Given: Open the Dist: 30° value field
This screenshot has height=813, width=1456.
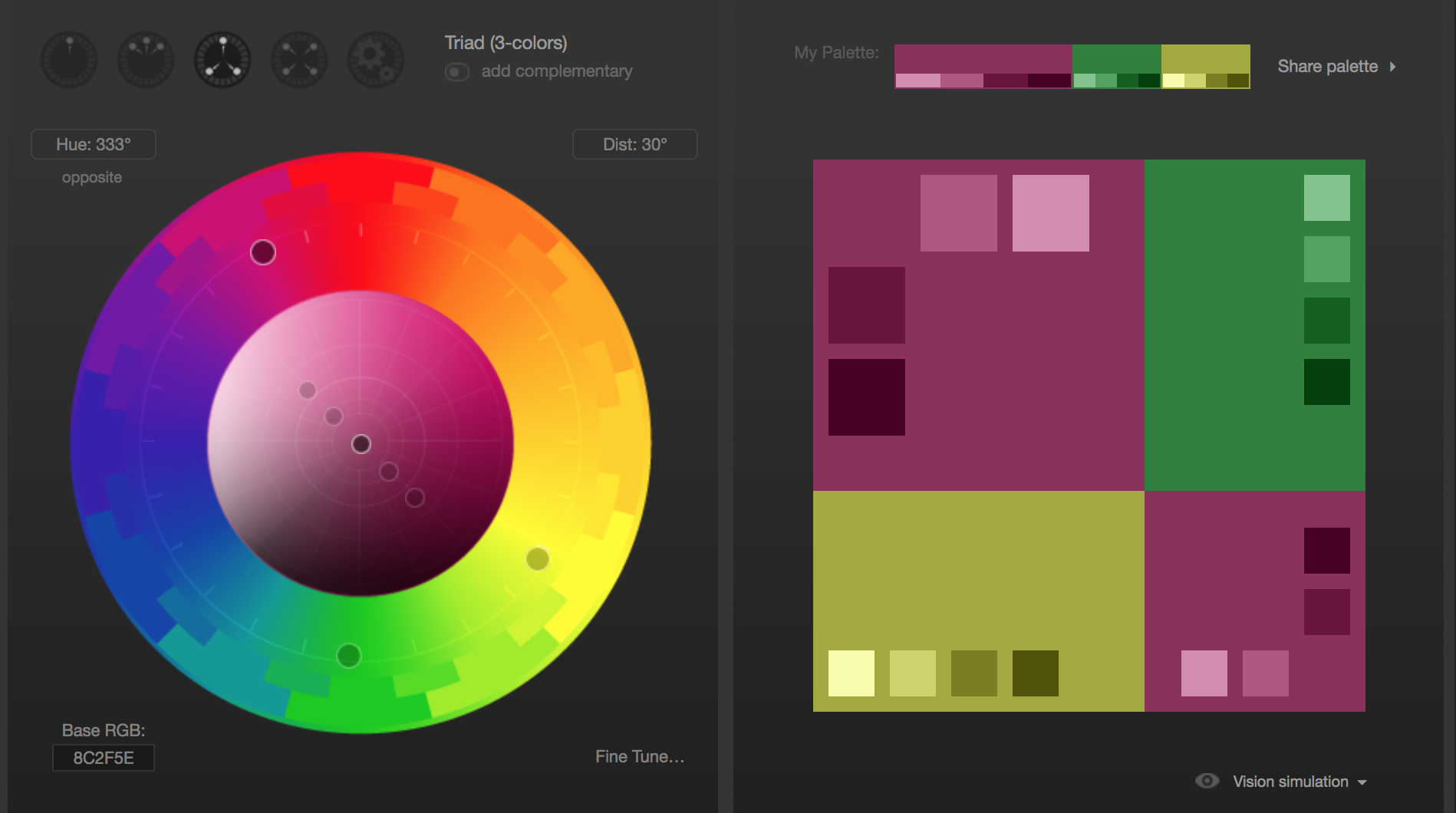Looking at the screenshot, I should pyautogui.click(x=634, y=143).
